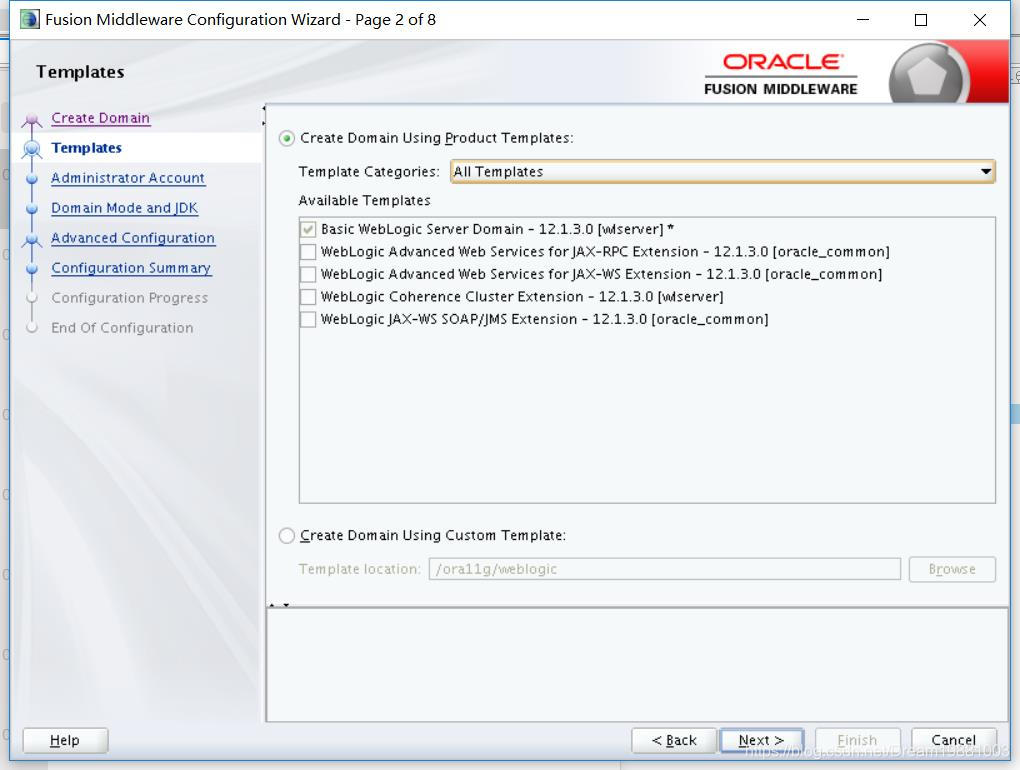Image resolution: width=1020 pixels, height=770 pixels.
Task: Open the Create Domain step link
Action: [100, 118]
